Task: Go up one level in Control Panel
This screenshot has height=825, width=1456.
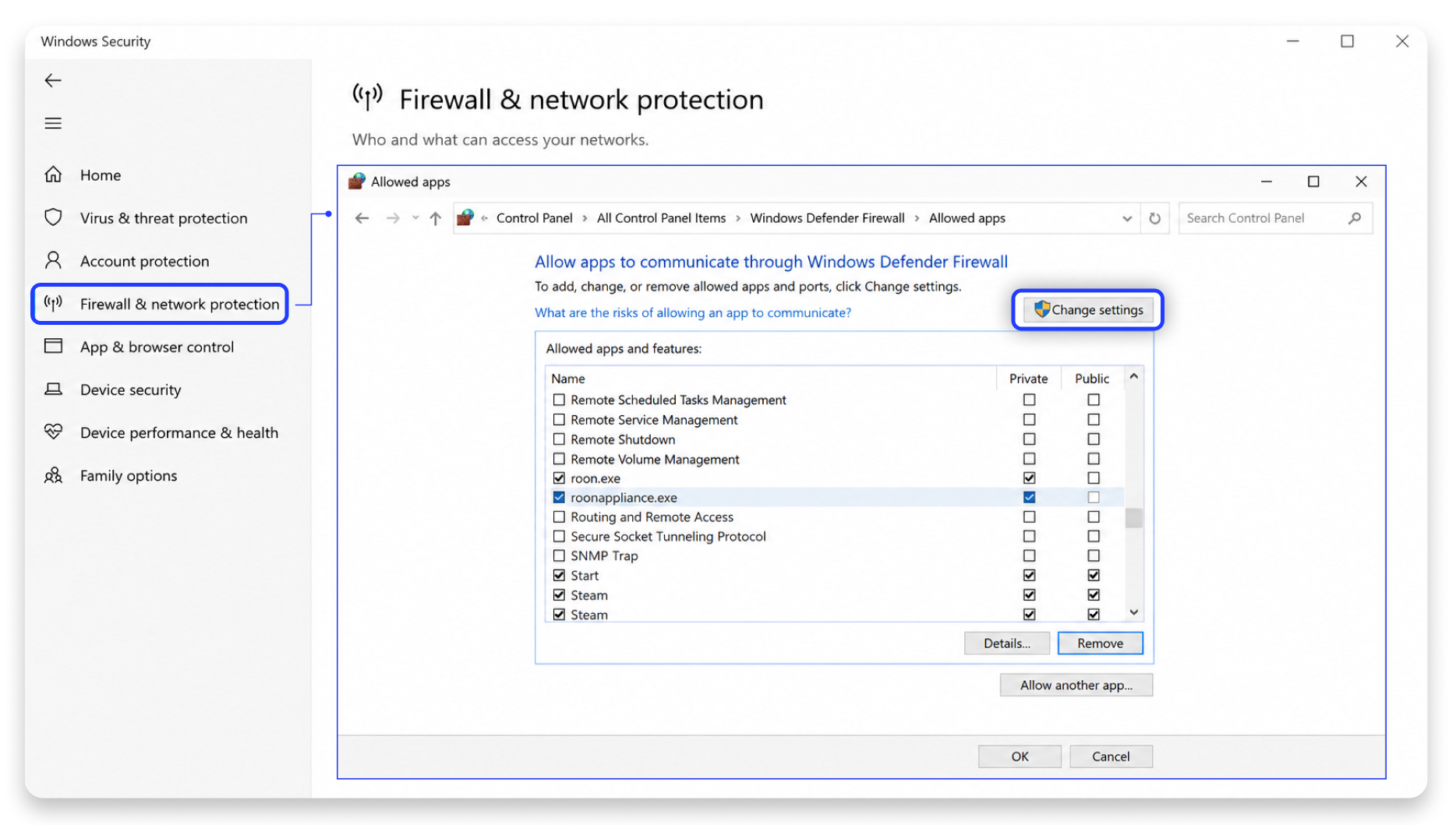Action: pos(435,218)
